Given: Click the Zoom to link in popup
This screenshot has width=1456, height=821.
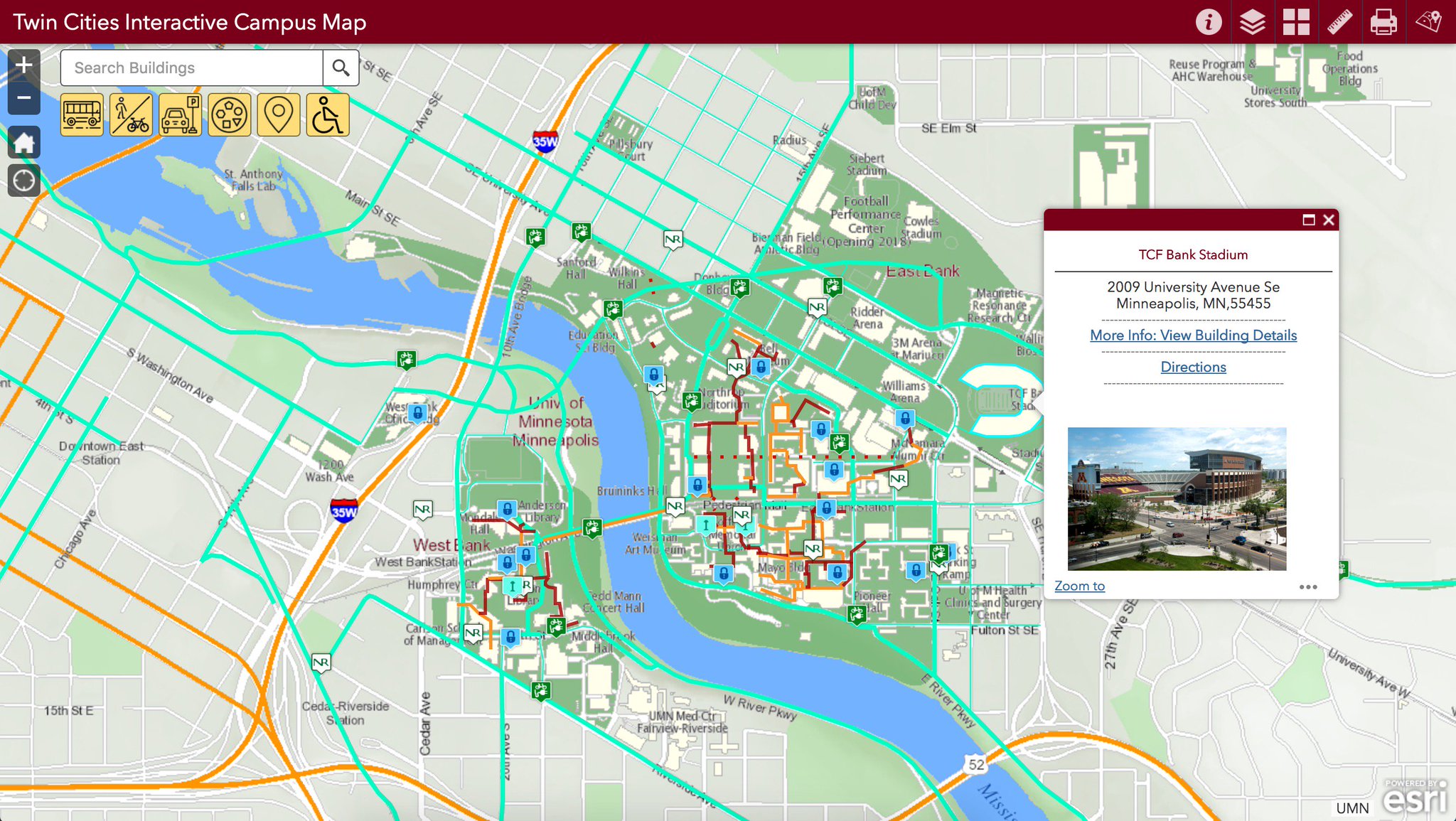Looking at the screenshot, I should tap(1079, 586).
